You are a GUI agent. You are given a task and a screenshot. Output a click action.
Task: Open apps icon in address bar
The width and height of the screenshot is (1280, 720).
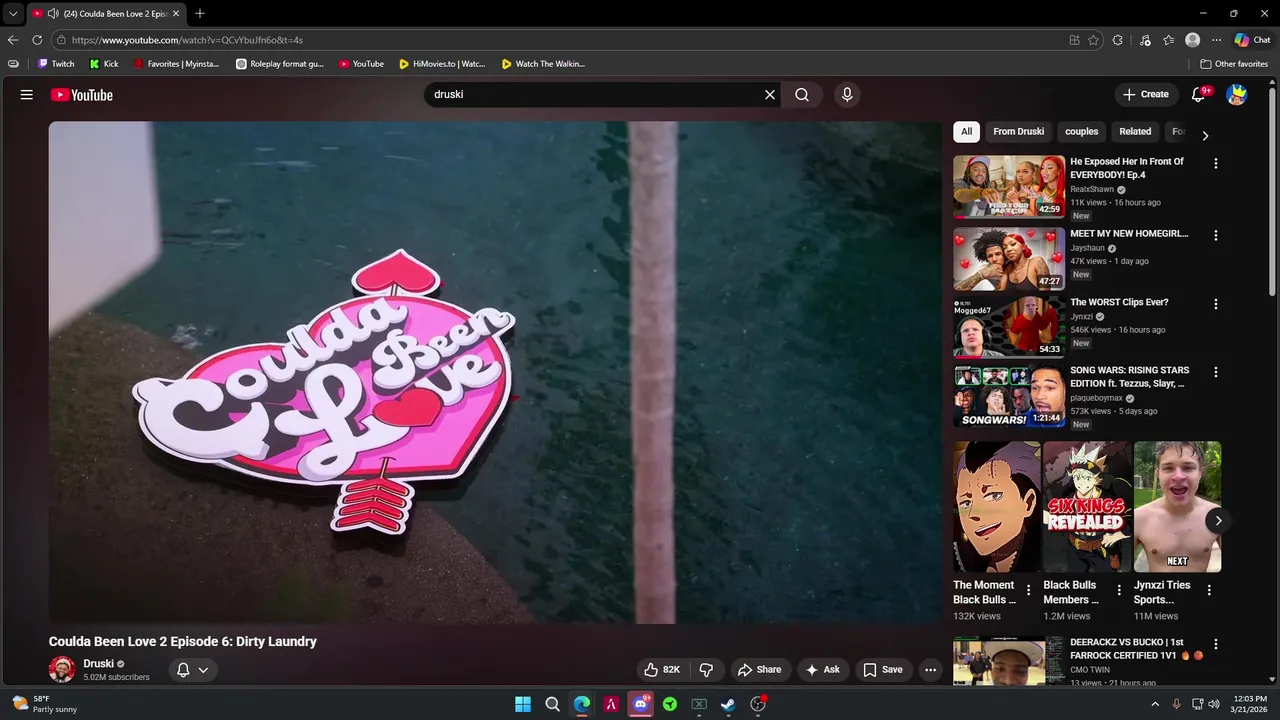click(1075, 40)
